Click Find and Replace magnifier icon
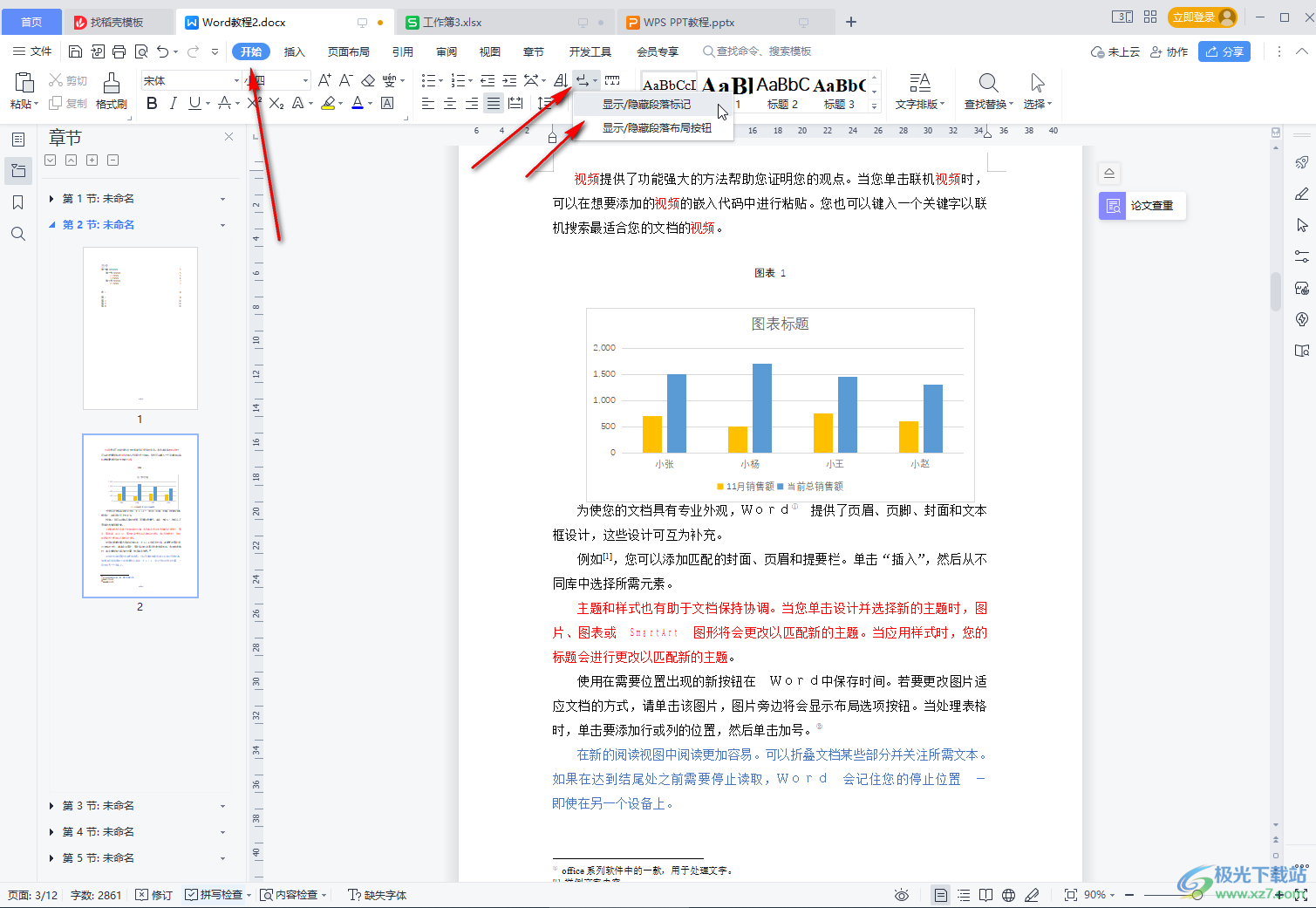This screenshot has width=1316, height=908. [x=988, y=83]
